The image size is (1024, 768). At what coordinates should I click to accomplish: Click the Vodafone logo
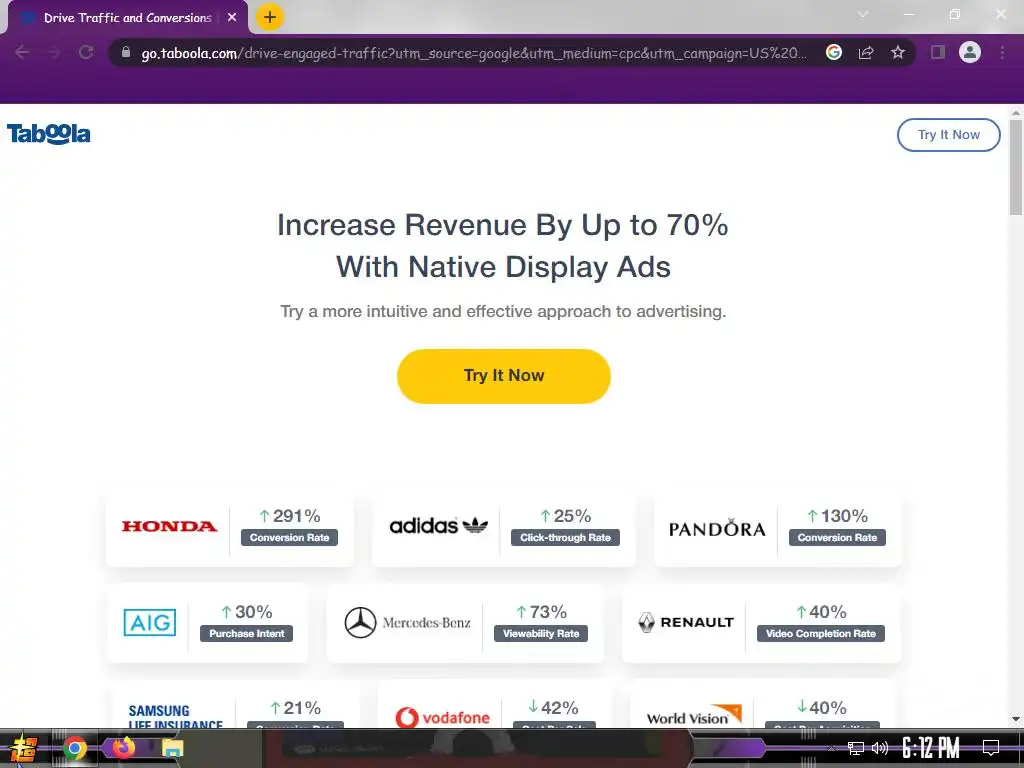click(442, 717)
